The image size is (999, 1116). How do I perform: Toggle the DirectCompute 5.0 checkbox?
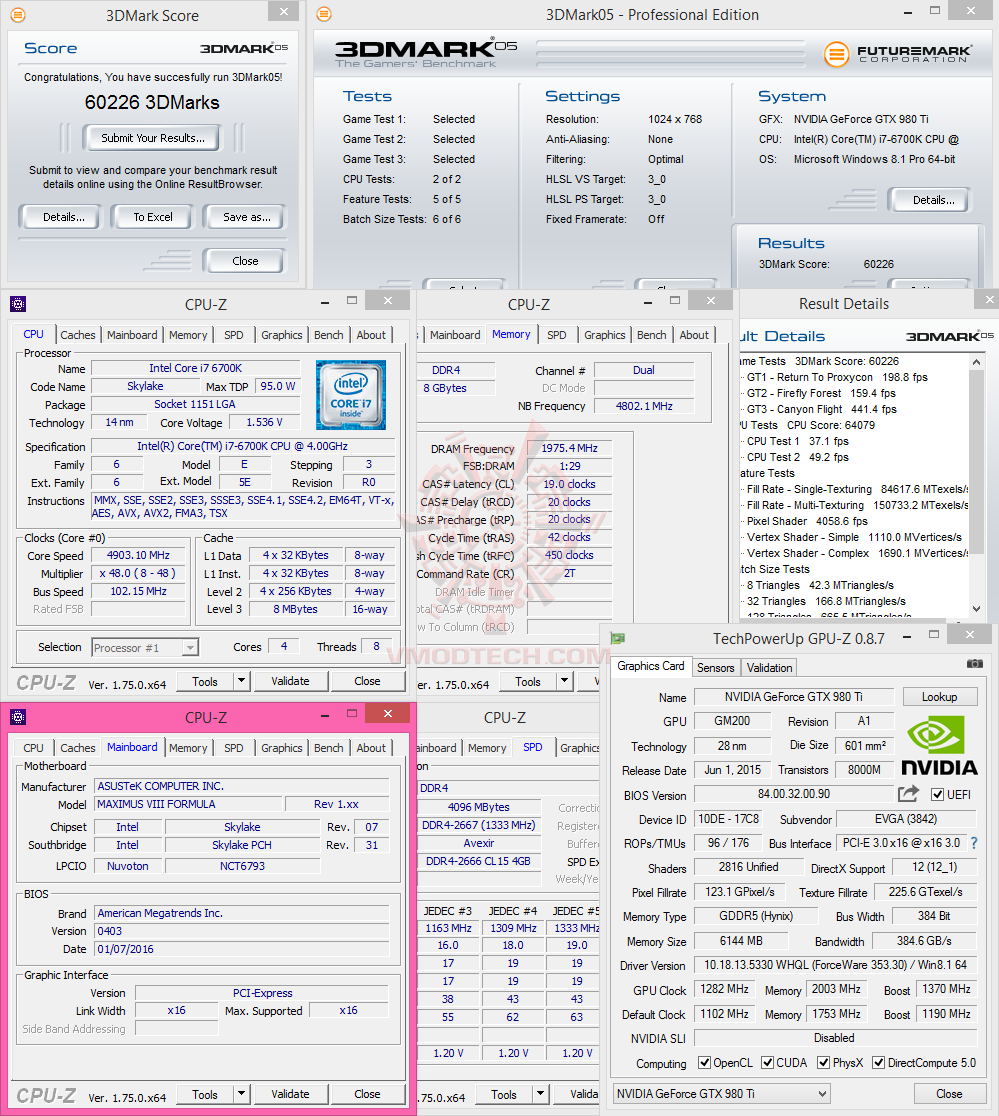tap(879, 1063)
